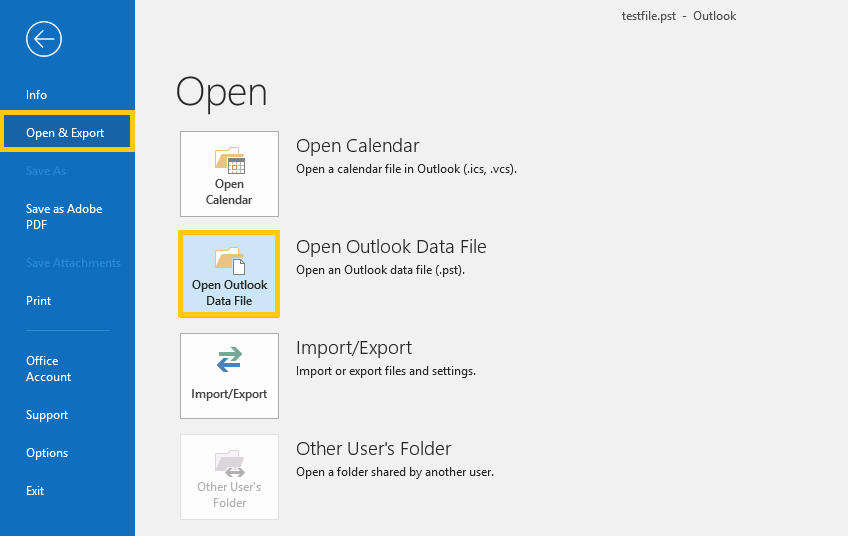Open the Print page

[x=38, y=301]
